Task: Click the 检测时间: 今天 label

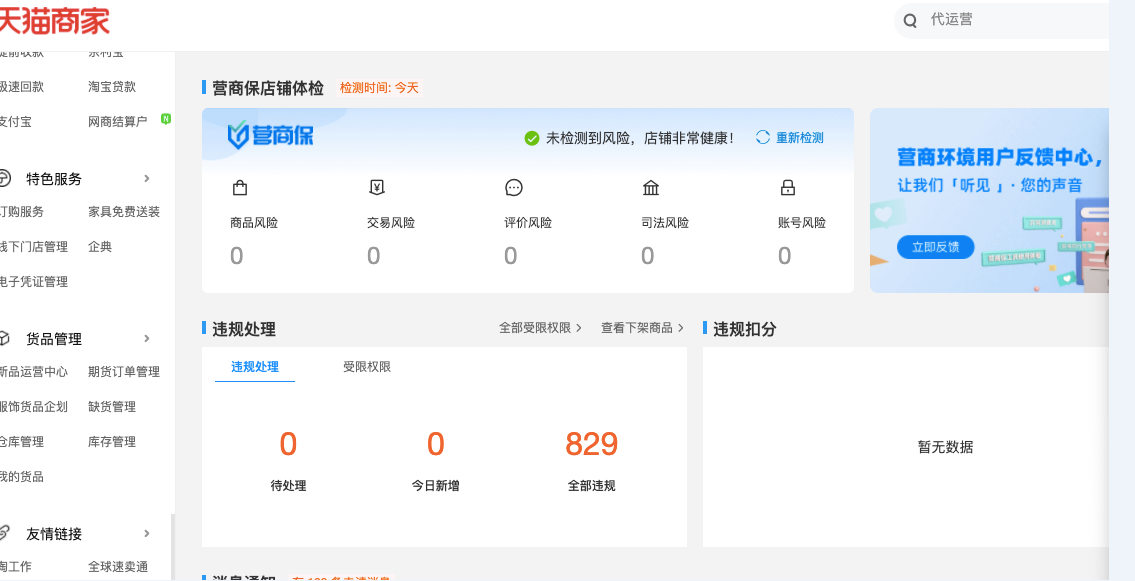Action: 379,88
